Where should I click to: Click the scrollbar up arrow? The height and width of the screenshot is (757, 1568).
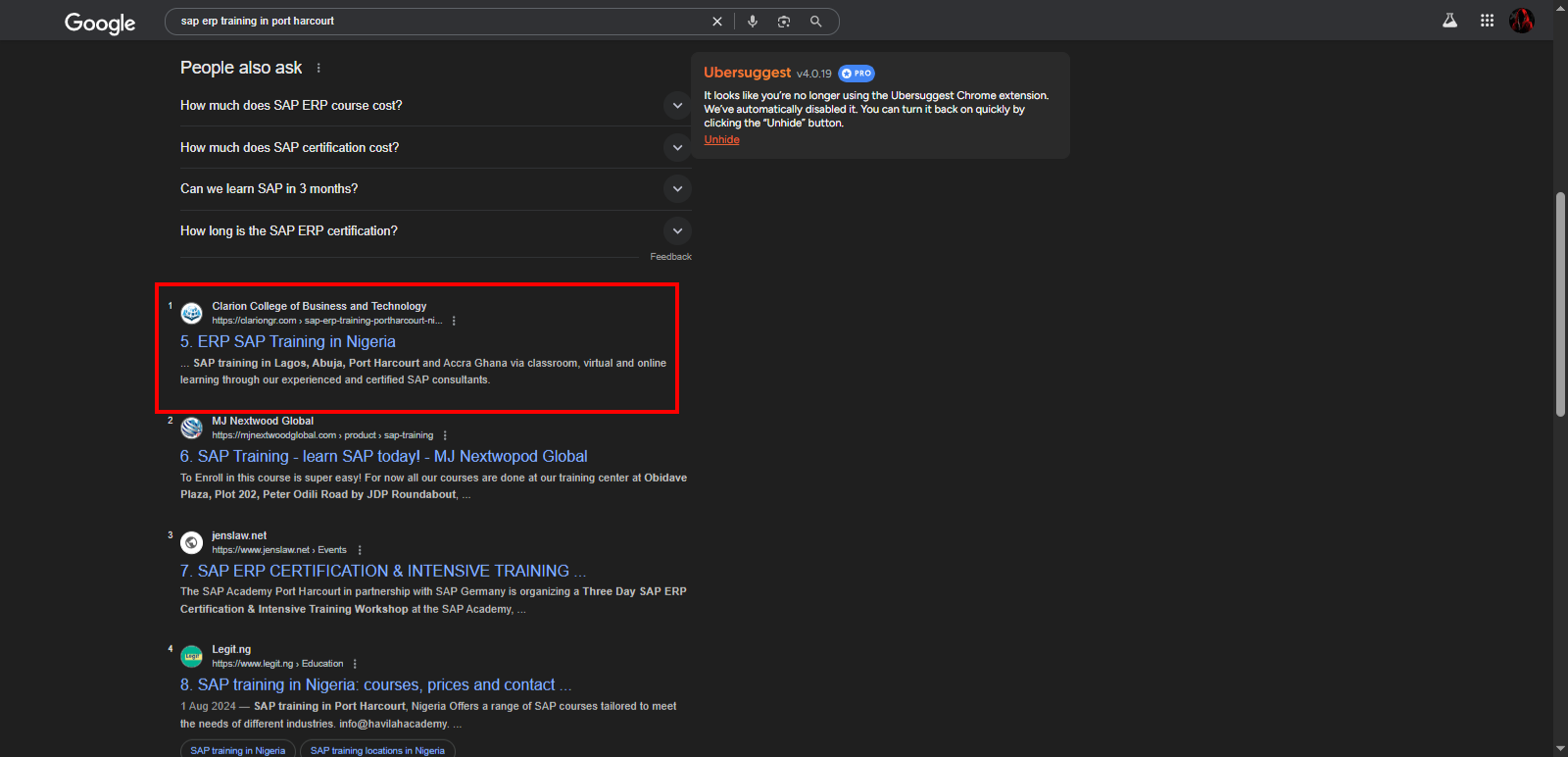(x=1560, y=7)
